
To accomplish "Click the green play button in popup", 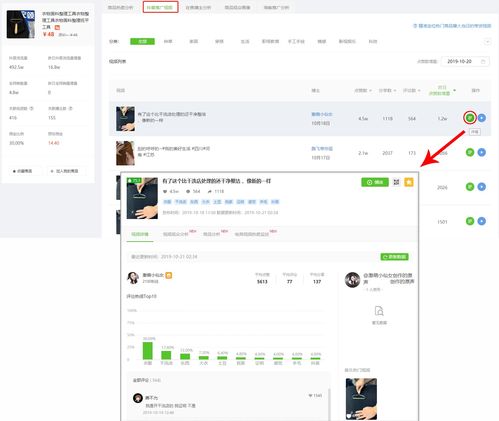I will click(x=375, y=182).
